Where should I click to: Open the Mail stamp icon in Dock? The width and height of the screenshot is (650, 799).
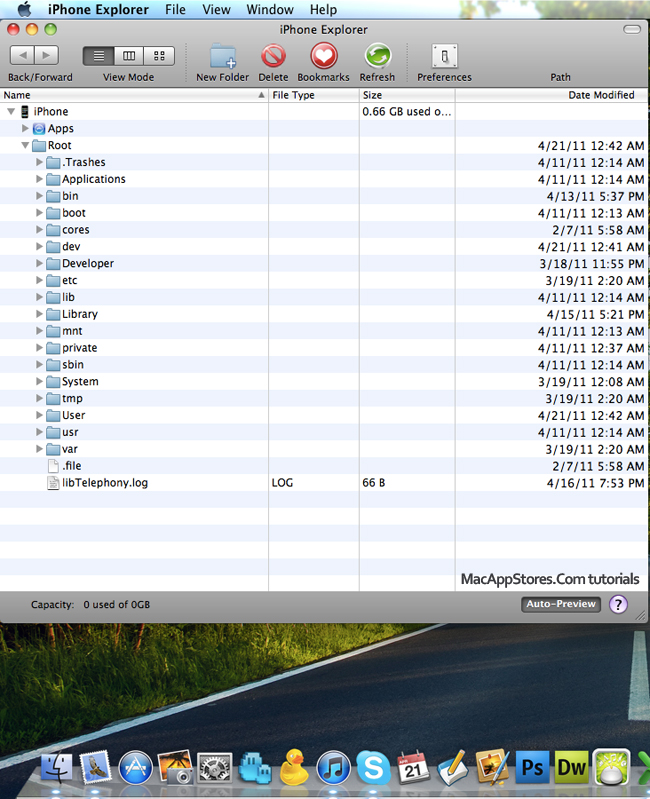[x=96, y=767]
